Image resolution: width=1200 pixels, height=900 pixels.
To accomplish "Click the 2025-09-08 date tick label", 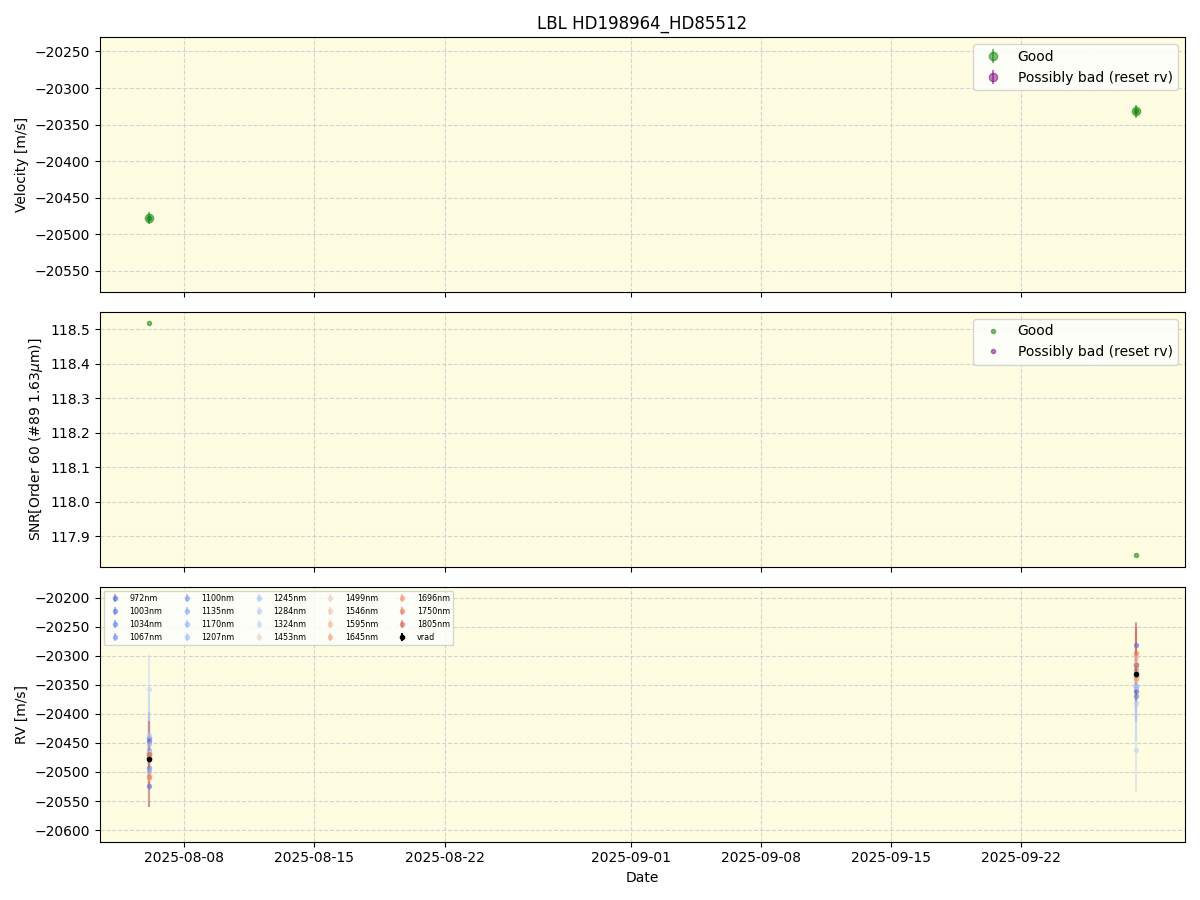I will click(x=761, y=857).
